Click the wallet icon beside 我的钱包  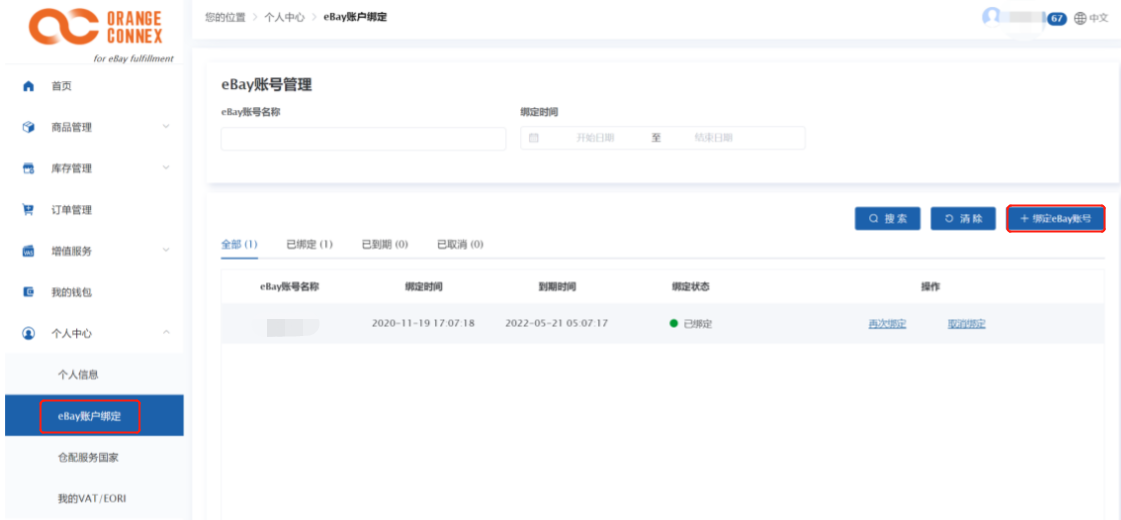[x=29, y=292]
